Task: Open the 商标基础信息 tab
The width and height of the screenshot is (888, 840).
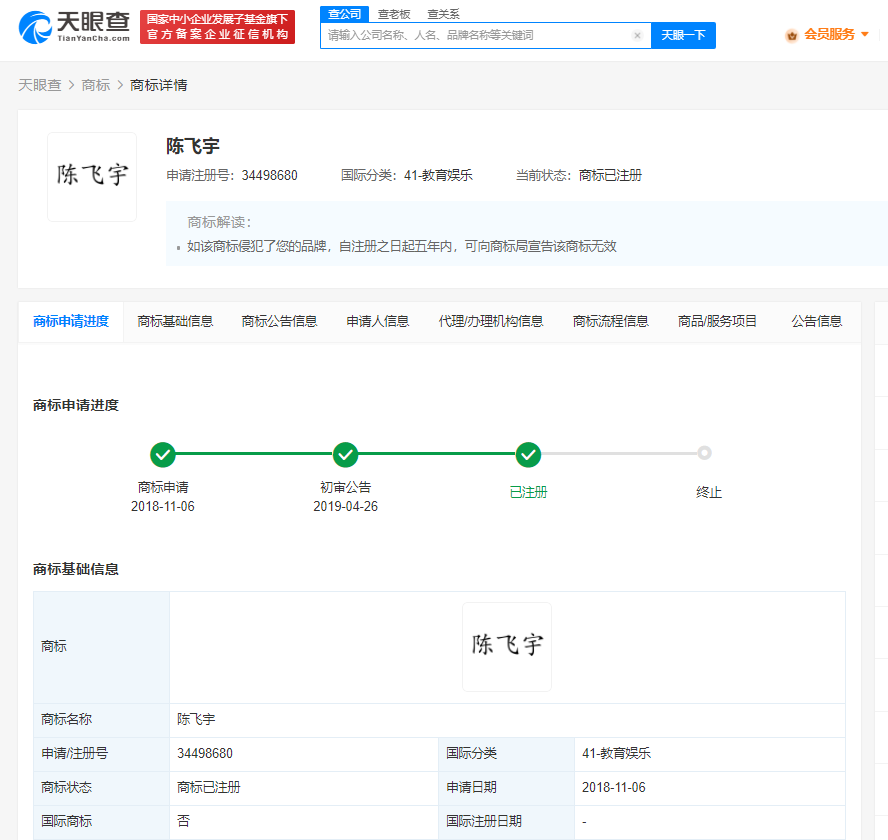Action: (x=175, y=321)
